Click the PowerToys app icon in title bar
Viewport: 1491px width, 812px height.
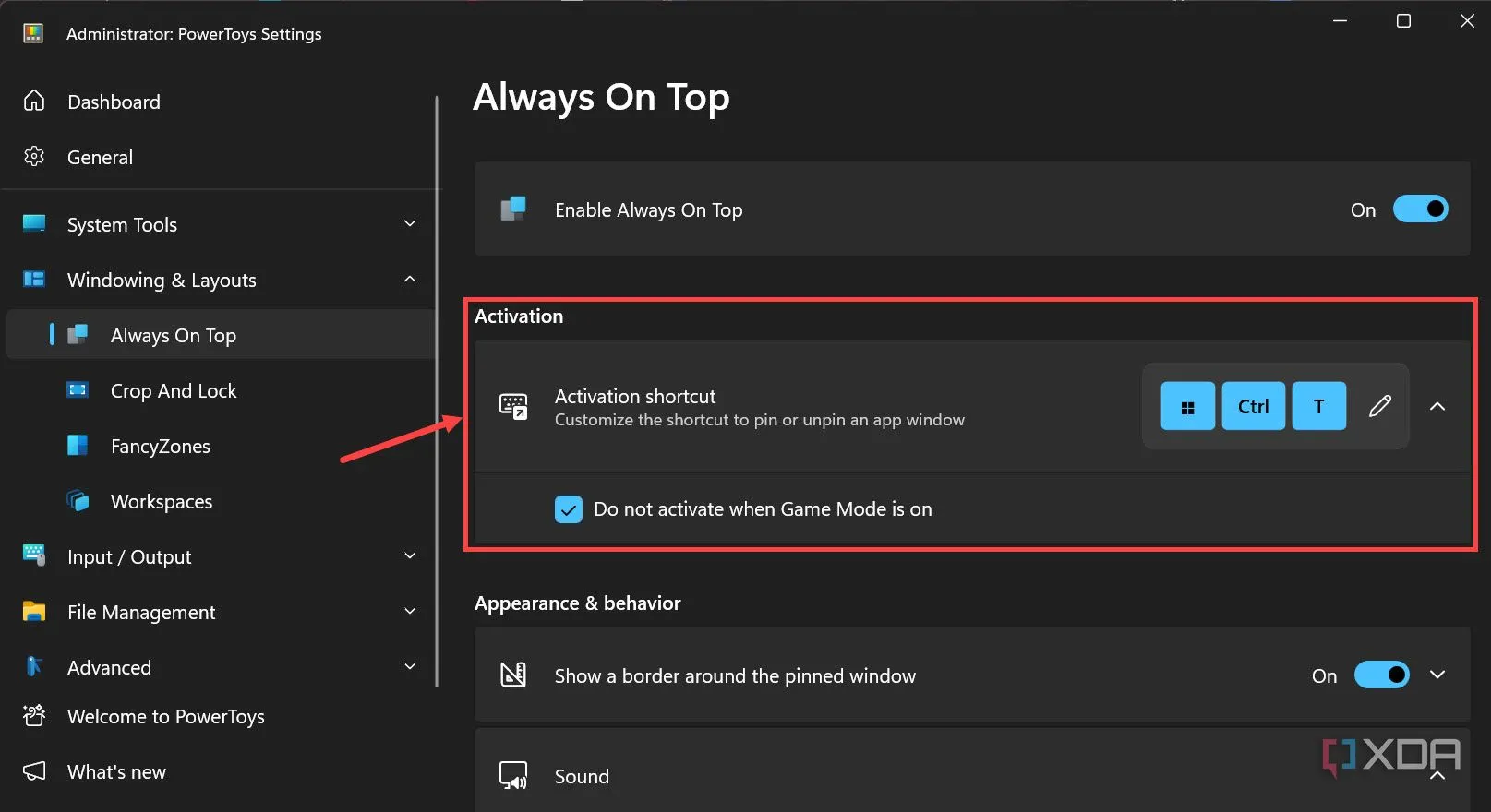pyautogui.click(x=33, y=33)
